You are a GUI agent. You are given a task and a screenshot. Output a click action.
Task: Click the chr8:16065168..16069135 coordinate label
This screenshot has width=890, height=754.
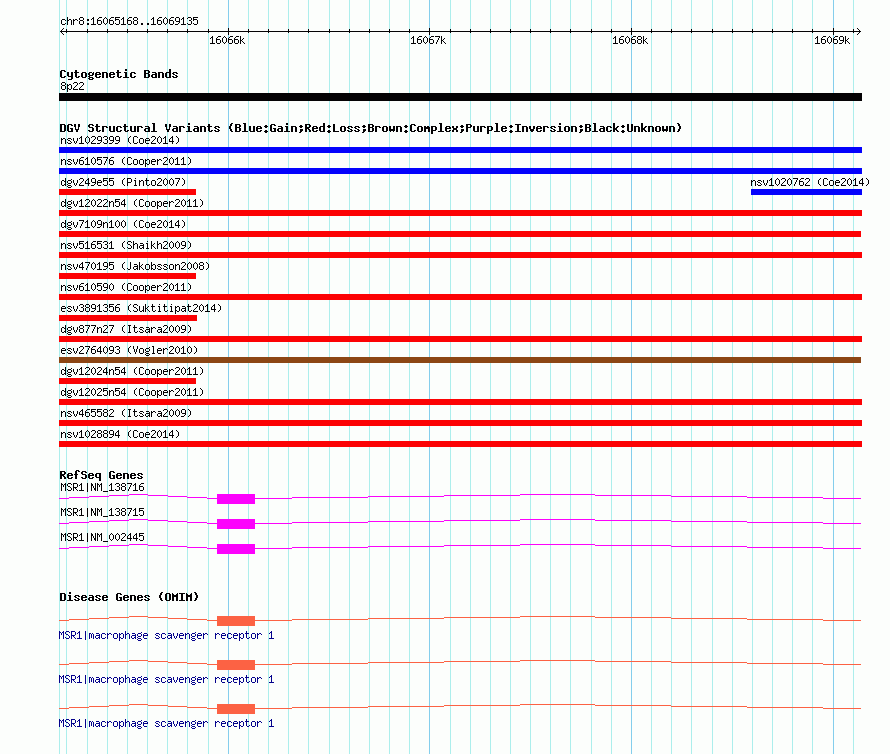(x=129, y=22)
